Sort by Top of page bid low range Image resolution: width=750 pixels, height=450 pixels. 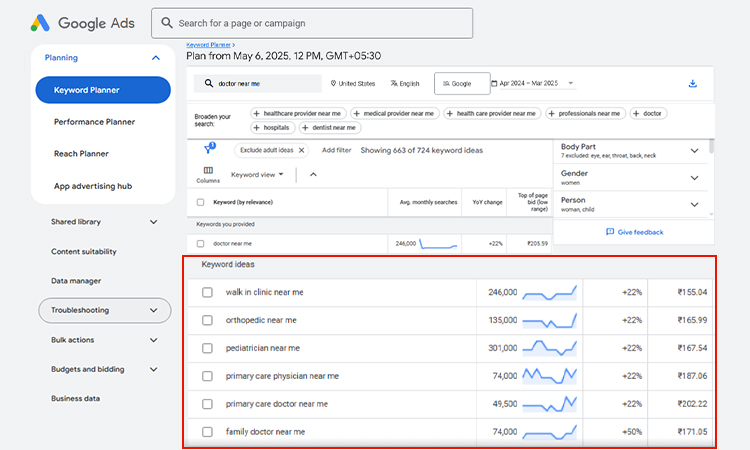click(x=532, y=202)
